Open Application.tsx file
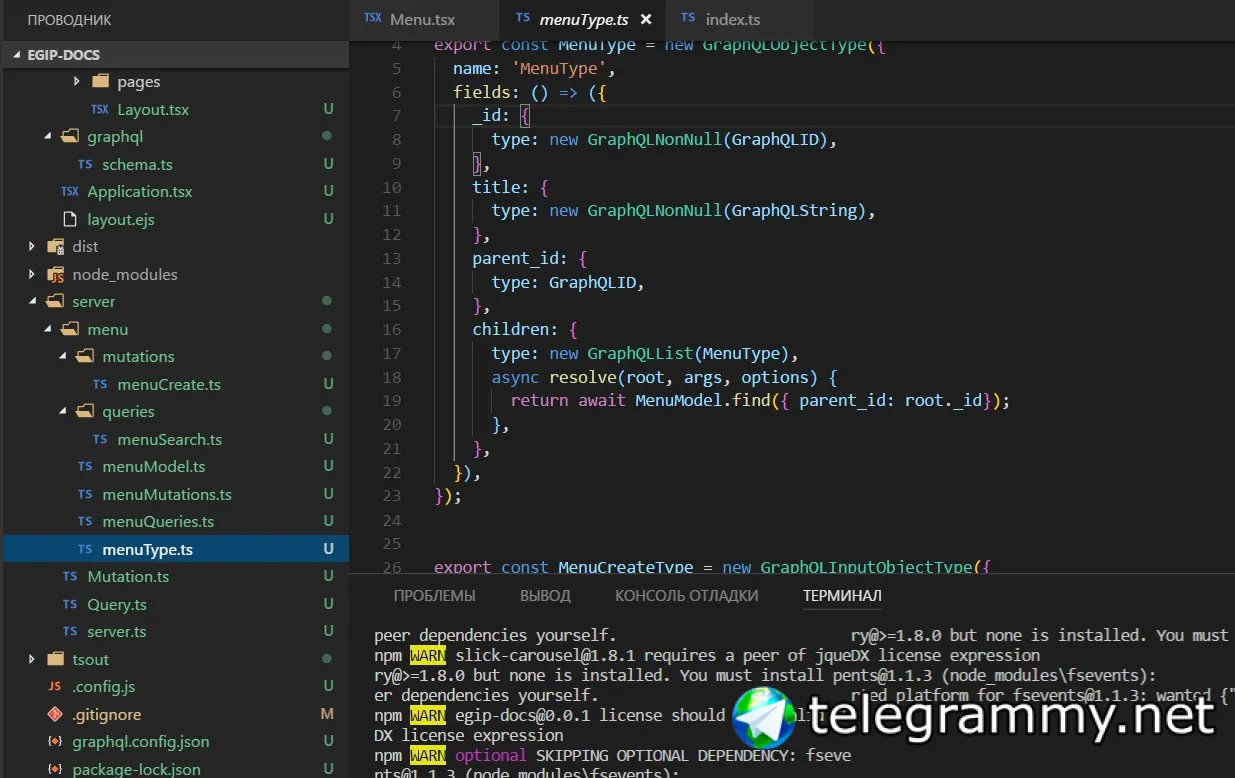Viewport: 1235px width, 778px height. (x=140, y=191)
